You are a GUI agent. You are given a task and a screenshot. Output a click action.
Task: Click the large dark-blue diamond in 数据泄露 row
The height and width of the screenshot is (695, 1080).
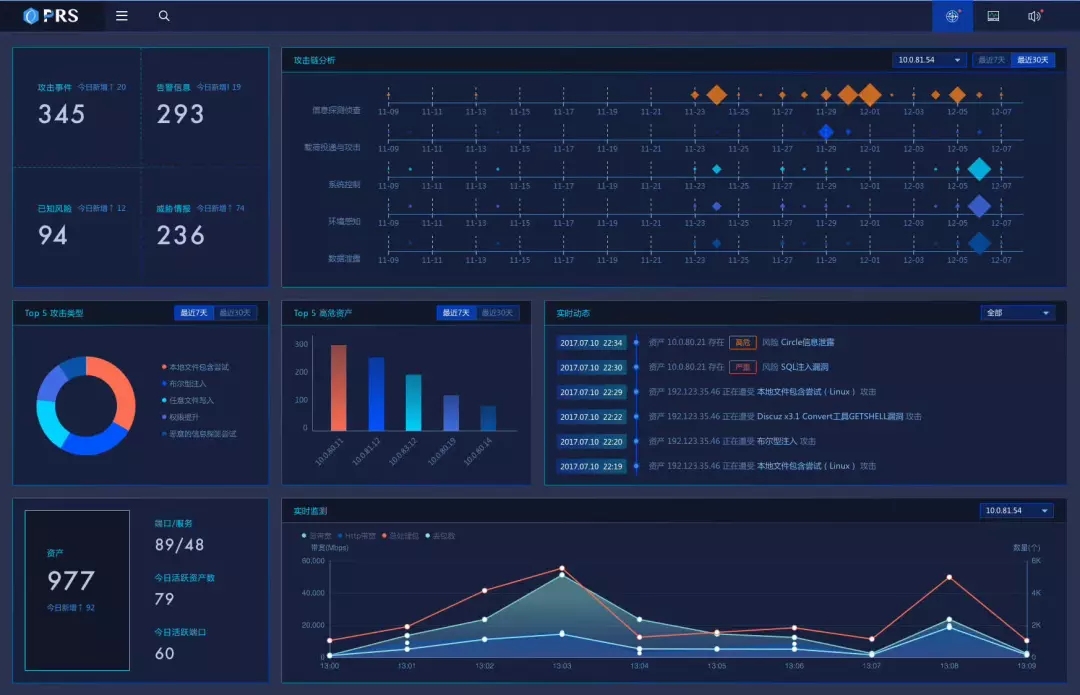pyautogui.click(x=979, y=243)
